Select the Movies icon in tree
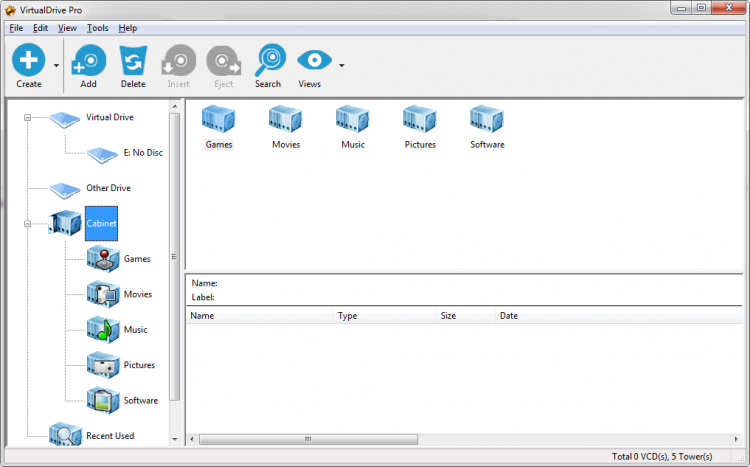The height and width of the screenshot is (467, 750). pyautogui.click(x=103, y=294)
